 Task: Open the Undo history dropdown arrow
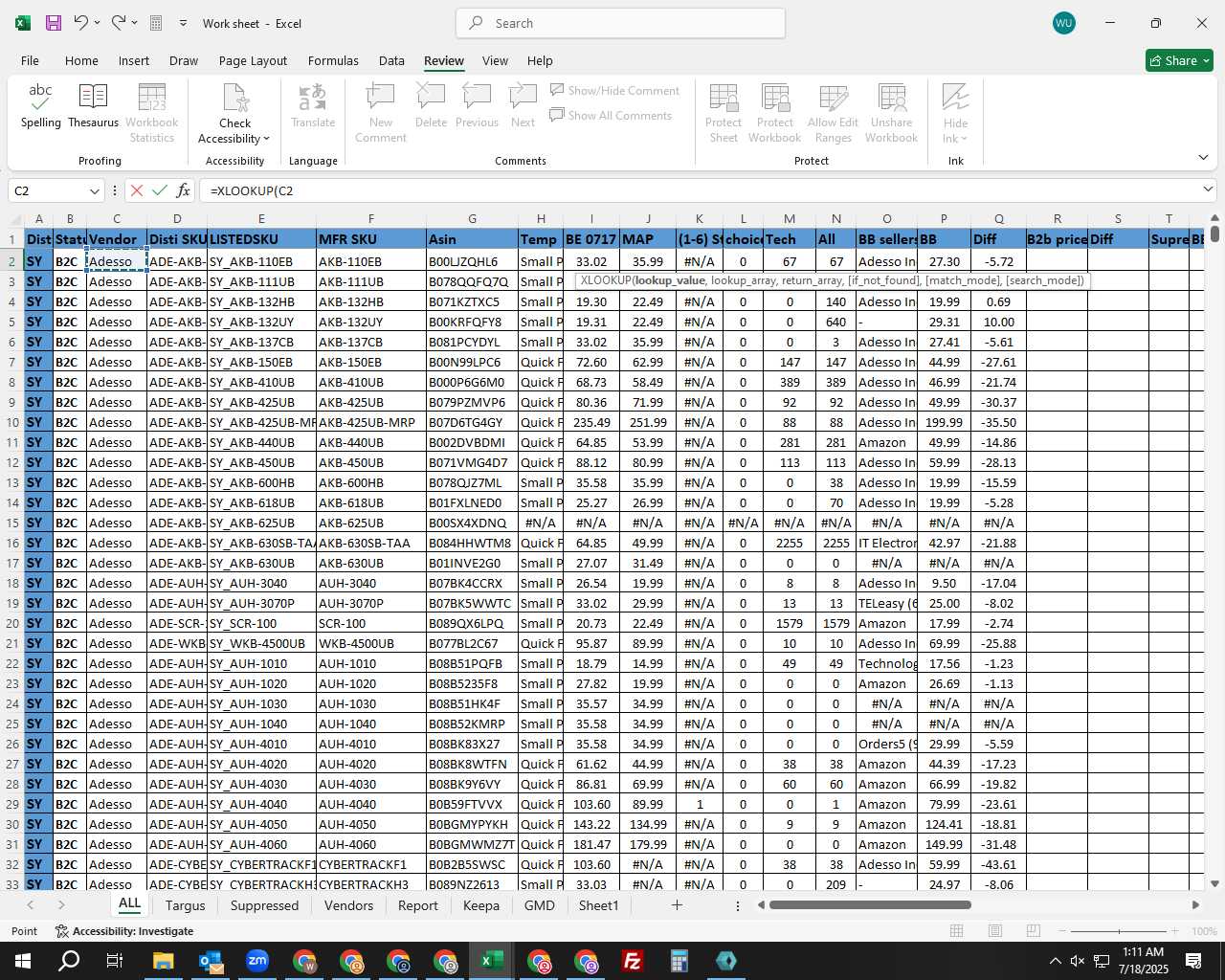[x=97, y=23]
